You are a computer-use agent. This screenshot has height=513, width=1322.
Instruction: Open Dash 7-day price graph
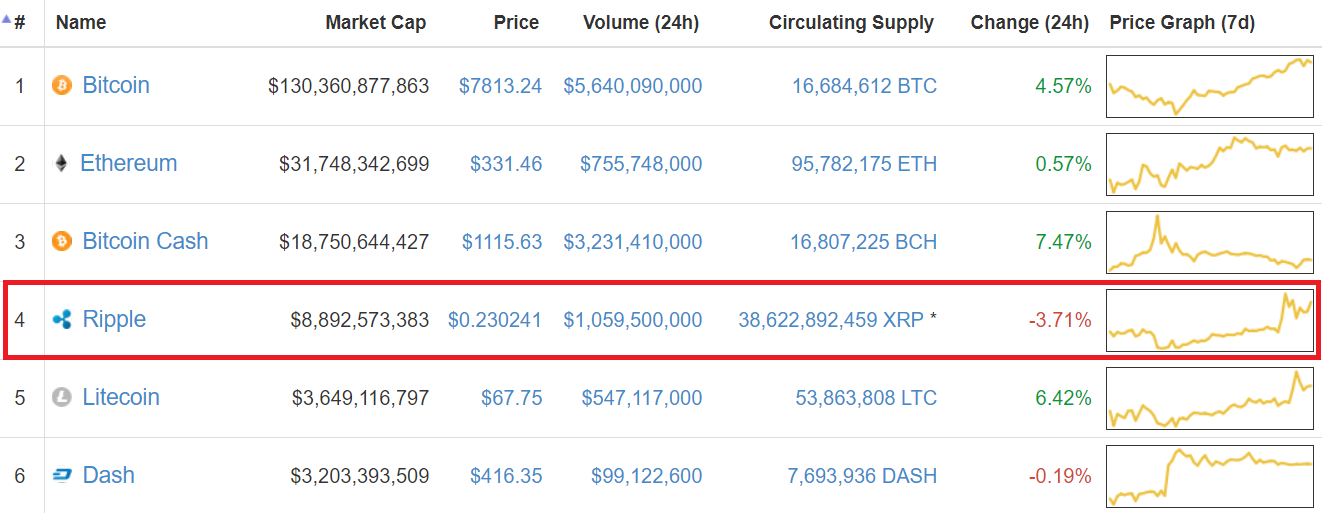click(1210, 476)
